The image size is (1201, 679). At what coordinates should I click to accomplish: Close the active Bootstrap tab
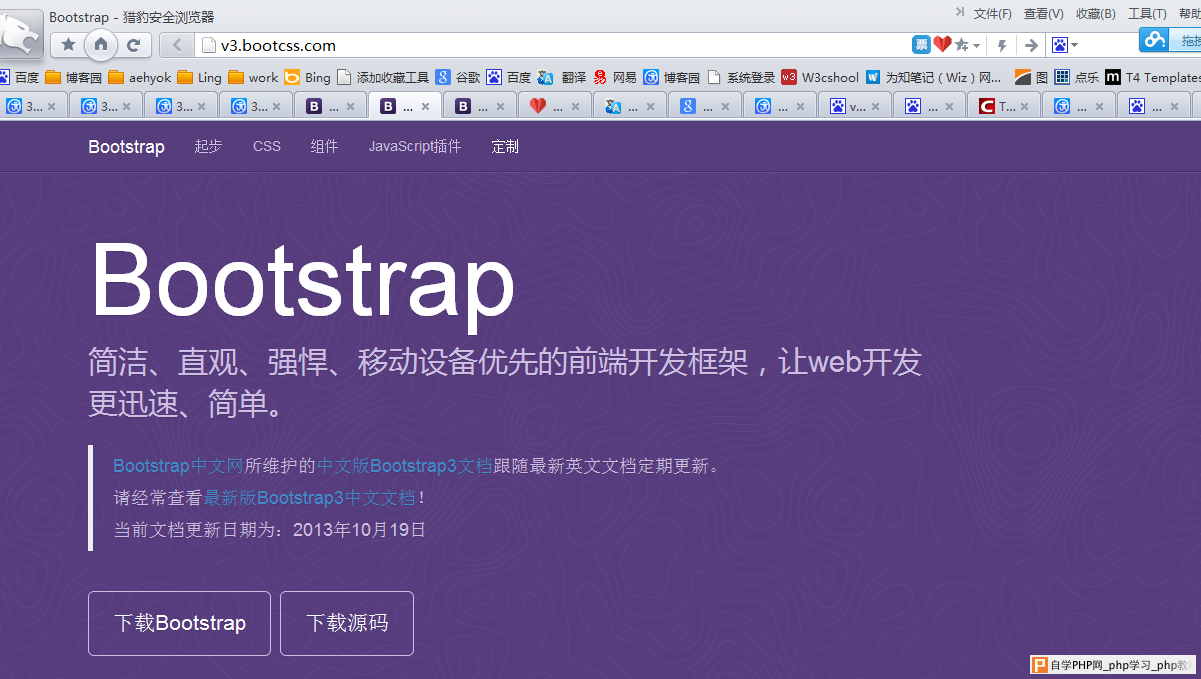coord(425,106)
